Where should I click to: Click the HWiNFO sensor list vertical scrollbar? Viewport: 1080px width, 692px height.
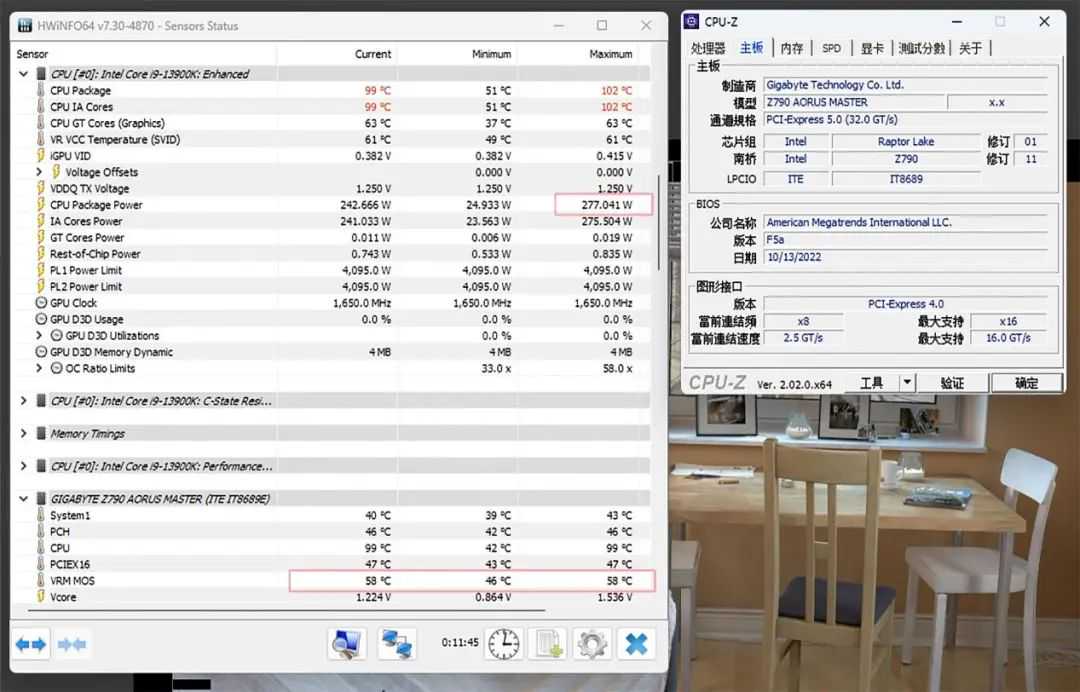point(658,220)
